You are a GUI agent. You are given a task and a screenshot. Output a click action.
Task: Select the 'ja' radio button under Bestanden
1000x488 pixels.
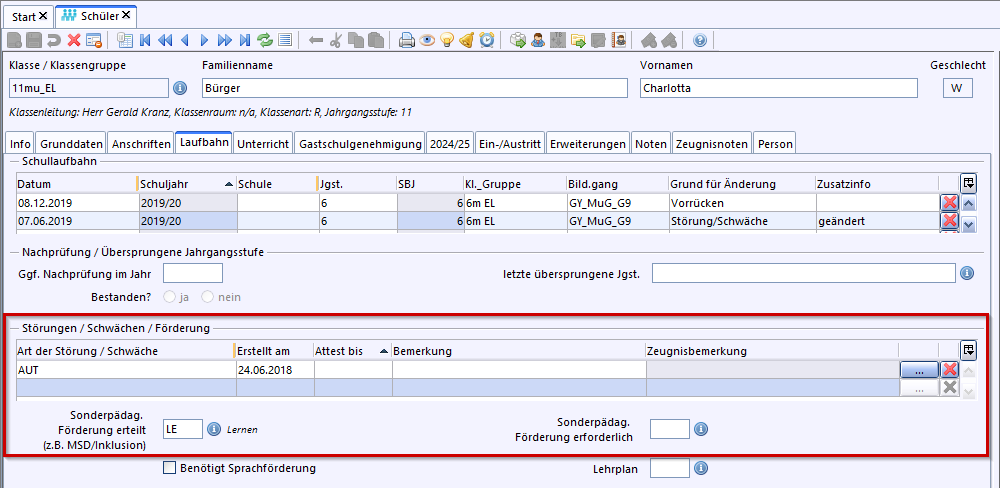[170, 297]
